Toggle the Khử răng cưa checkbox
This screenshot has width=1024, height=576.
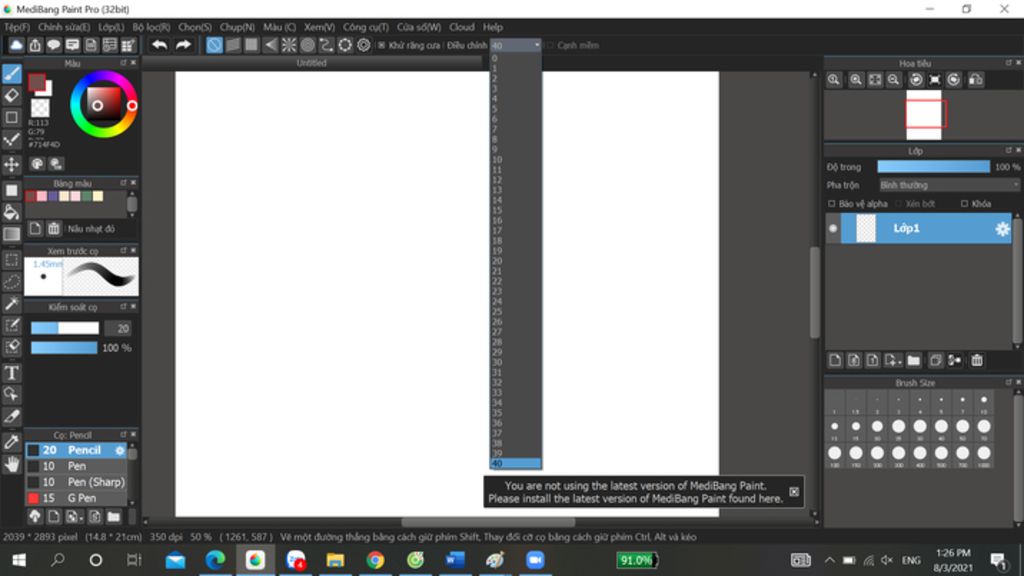point(381,45)
